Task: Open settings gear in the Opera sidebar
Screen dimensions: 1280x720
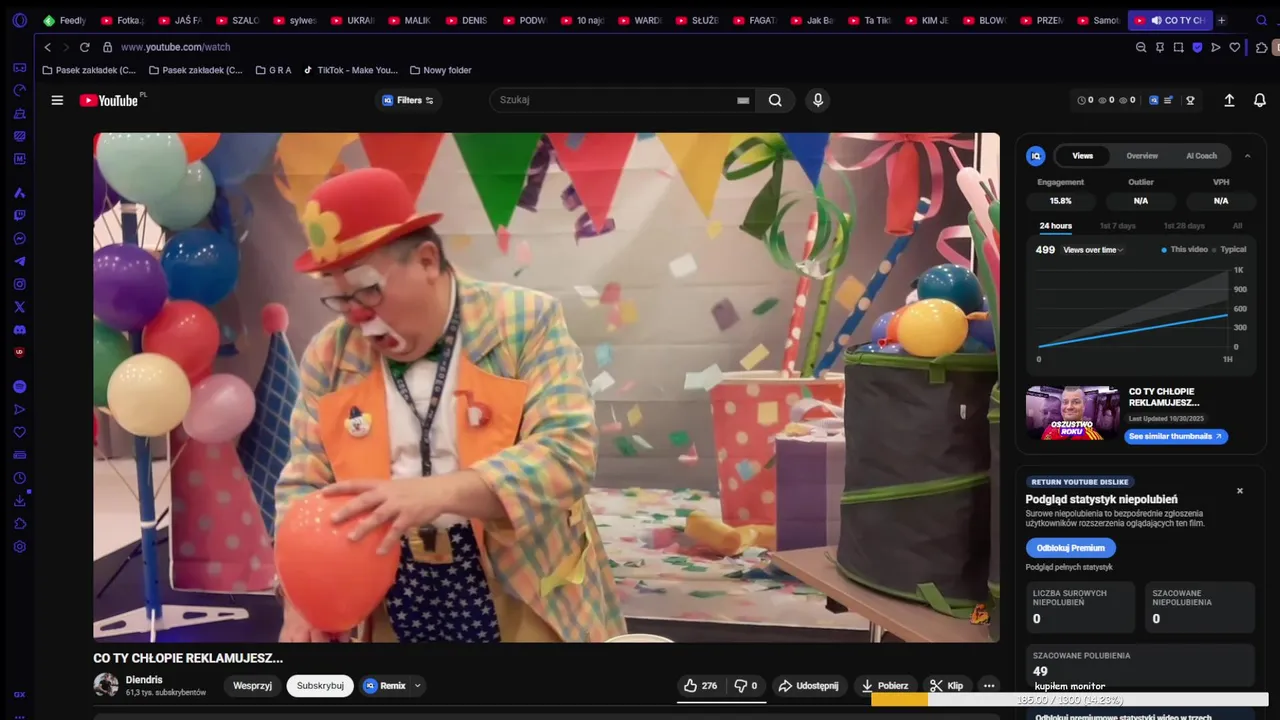Action: [x=20, y=547]
